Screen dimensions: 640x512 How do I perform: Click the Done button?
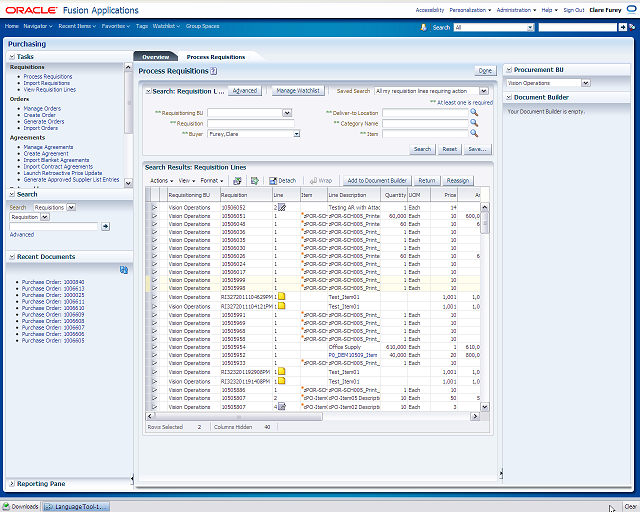pos(485,71)
